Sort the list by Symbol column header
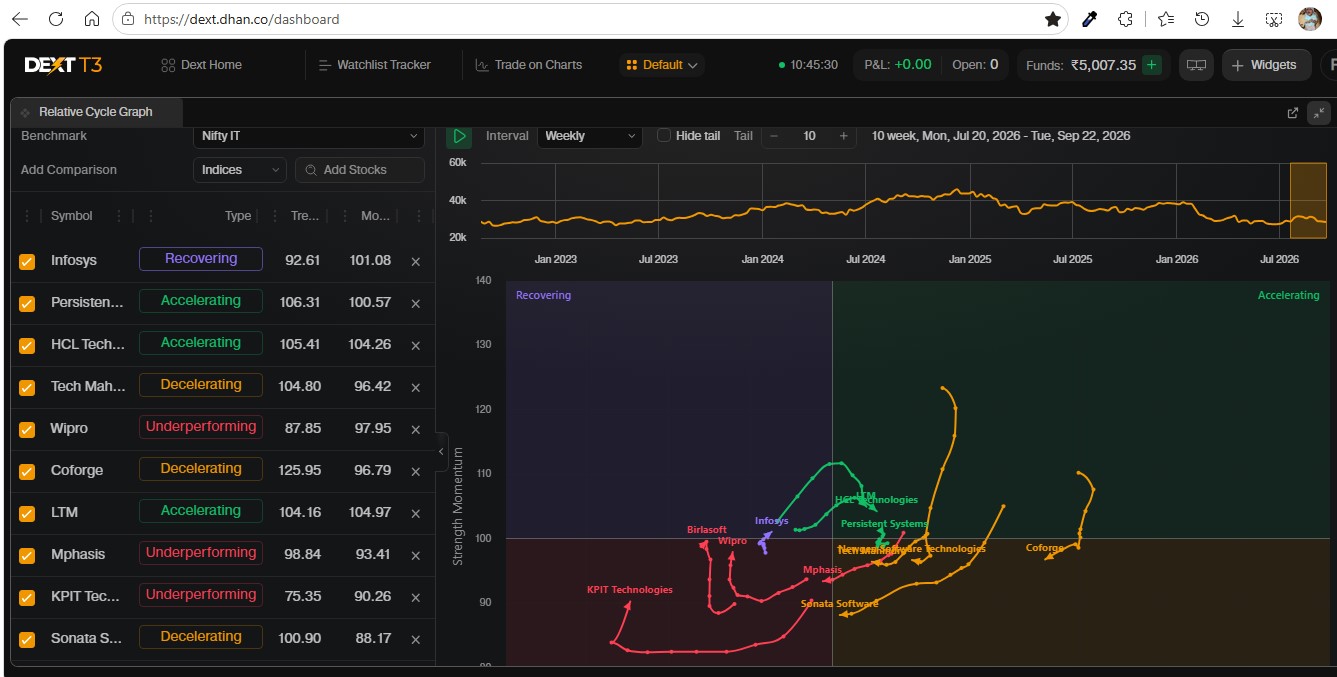 click(x=71, y=216)
